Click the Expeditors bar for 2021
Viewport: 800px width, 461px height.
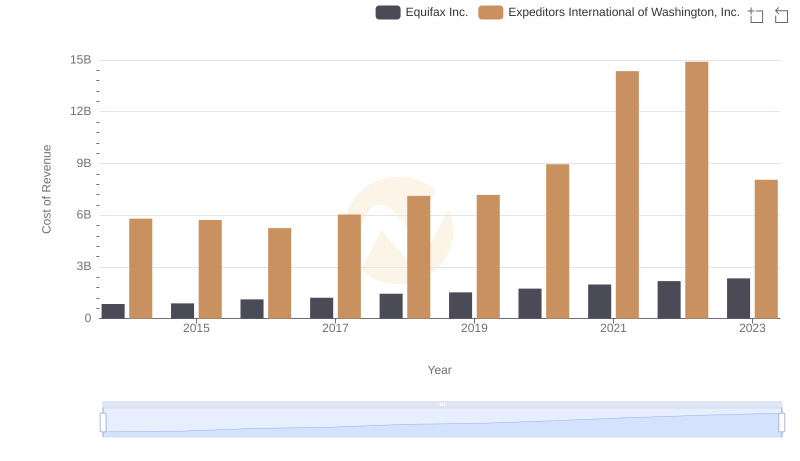click(627, 195)
